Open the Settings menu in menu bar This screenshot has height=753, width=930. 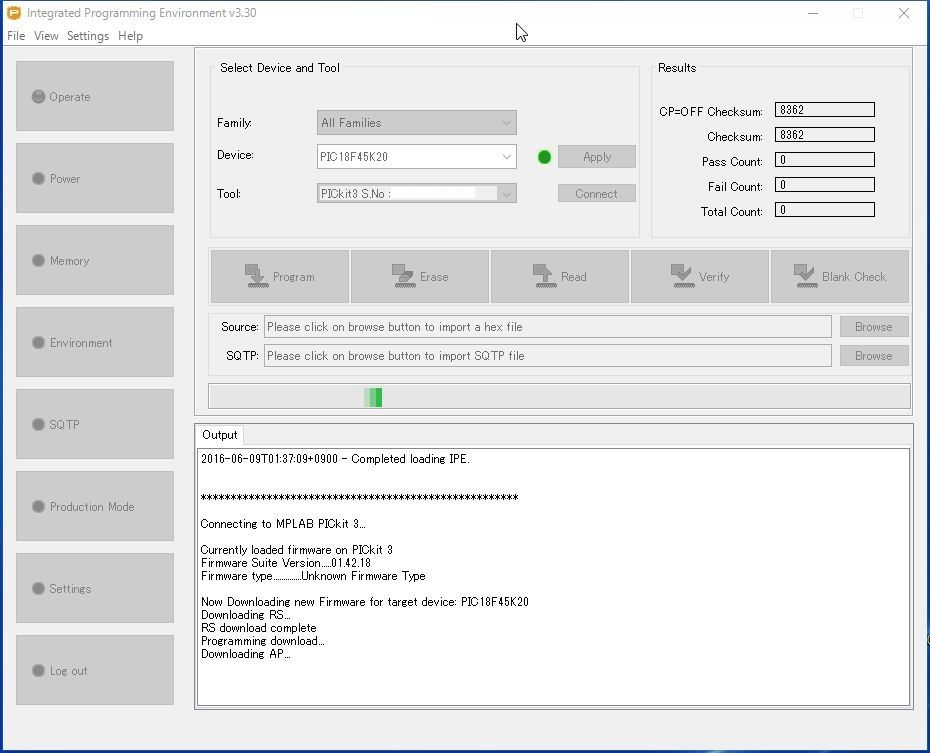pyautogui.click(x=88, y=36)
